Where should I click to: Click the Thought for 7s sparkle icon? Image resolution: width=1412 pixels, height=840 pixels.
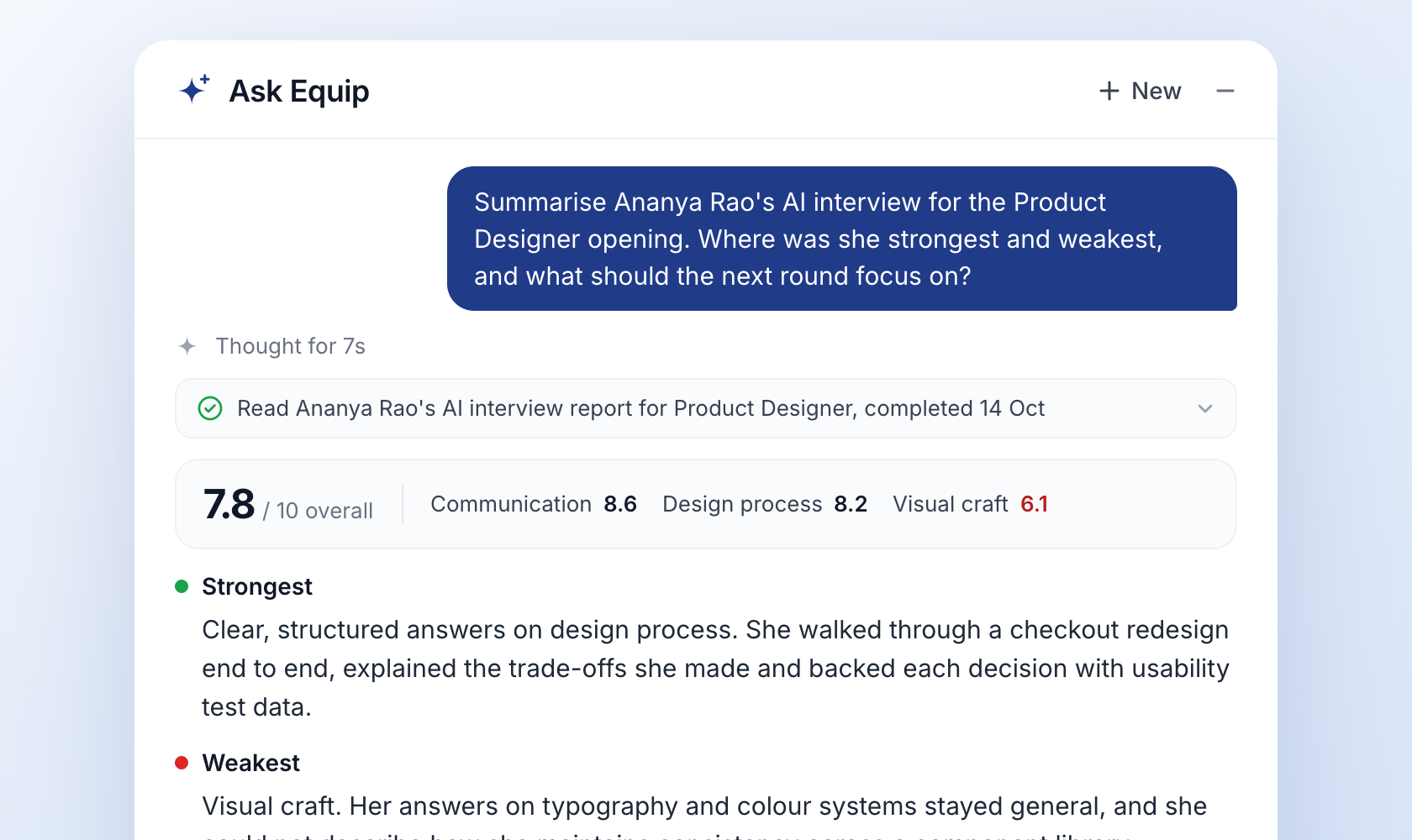[x=187, y=346]
